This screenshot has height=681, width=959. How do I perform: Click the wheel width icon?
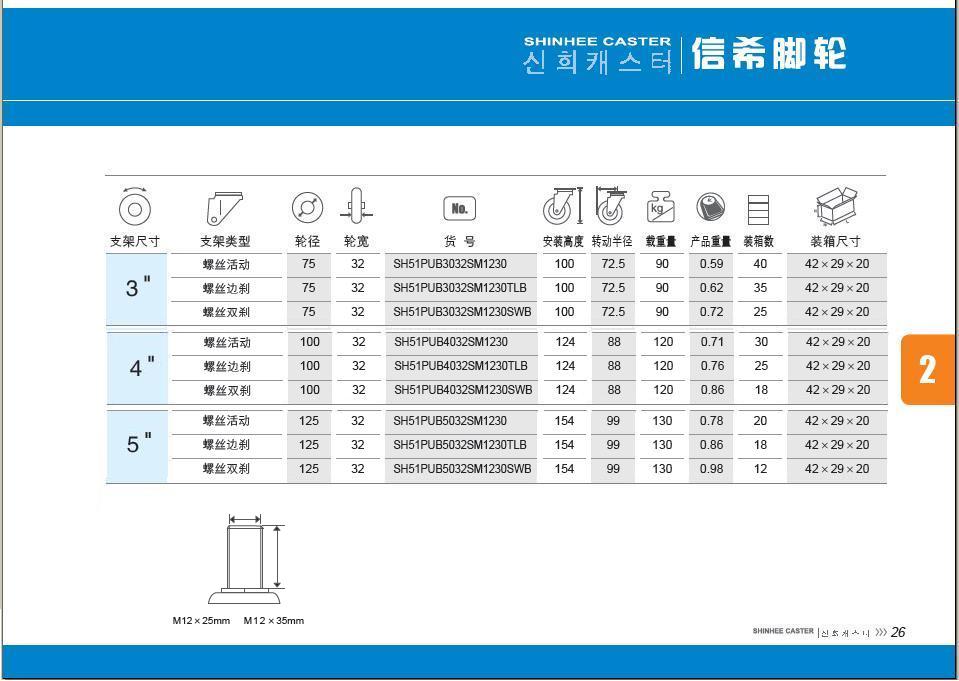(356, 208)
